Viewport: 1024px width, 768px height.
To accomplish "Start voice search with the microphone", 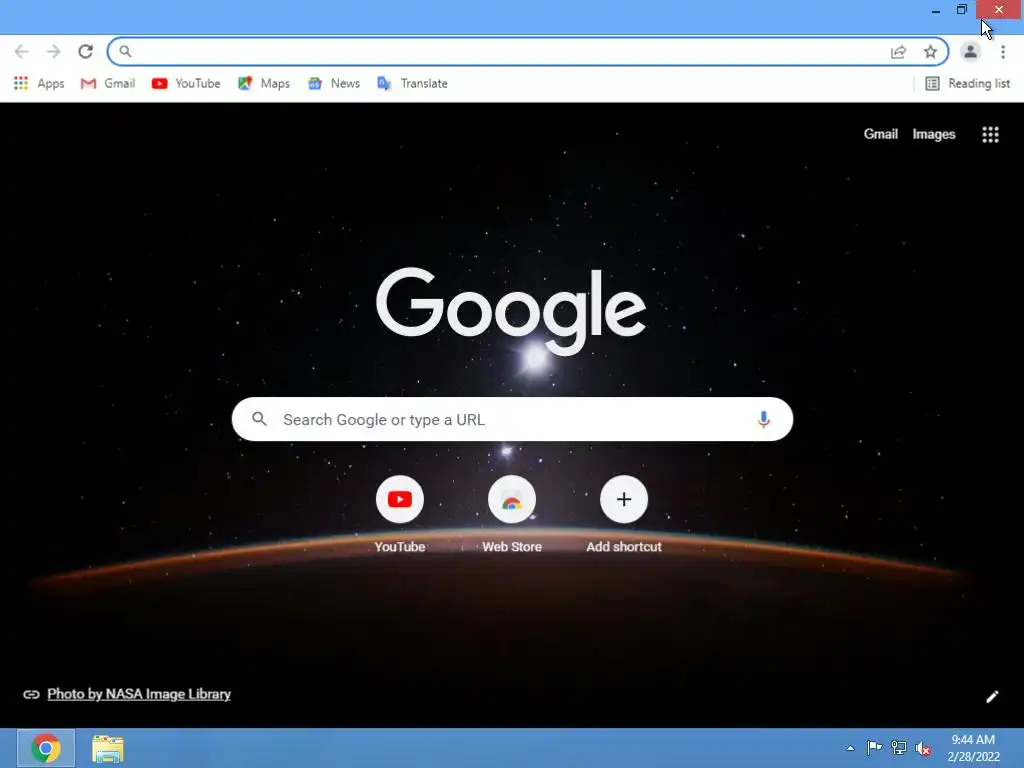I will pos(763,419).
